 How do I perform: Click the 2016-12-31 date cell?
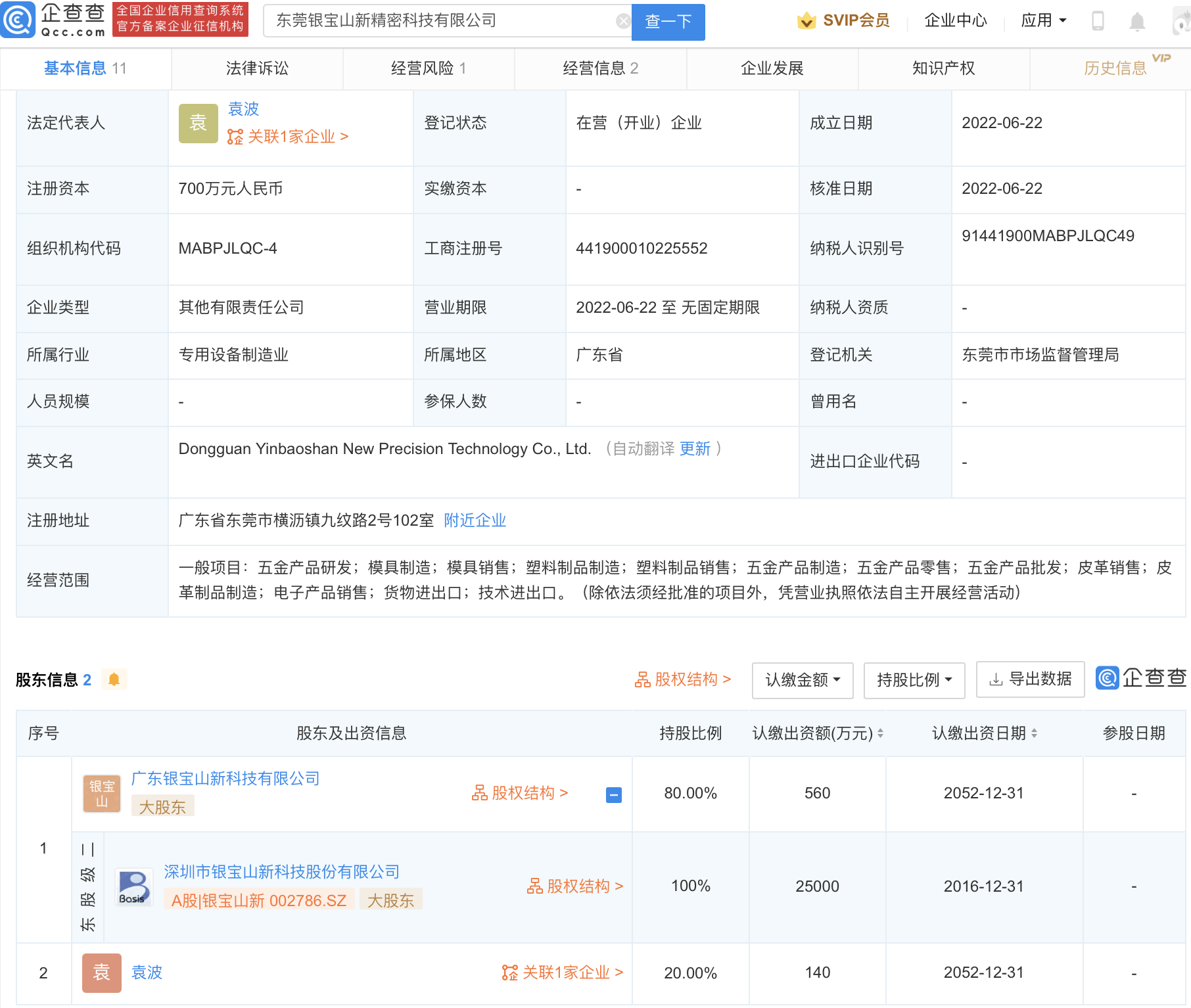coord(984,886)
